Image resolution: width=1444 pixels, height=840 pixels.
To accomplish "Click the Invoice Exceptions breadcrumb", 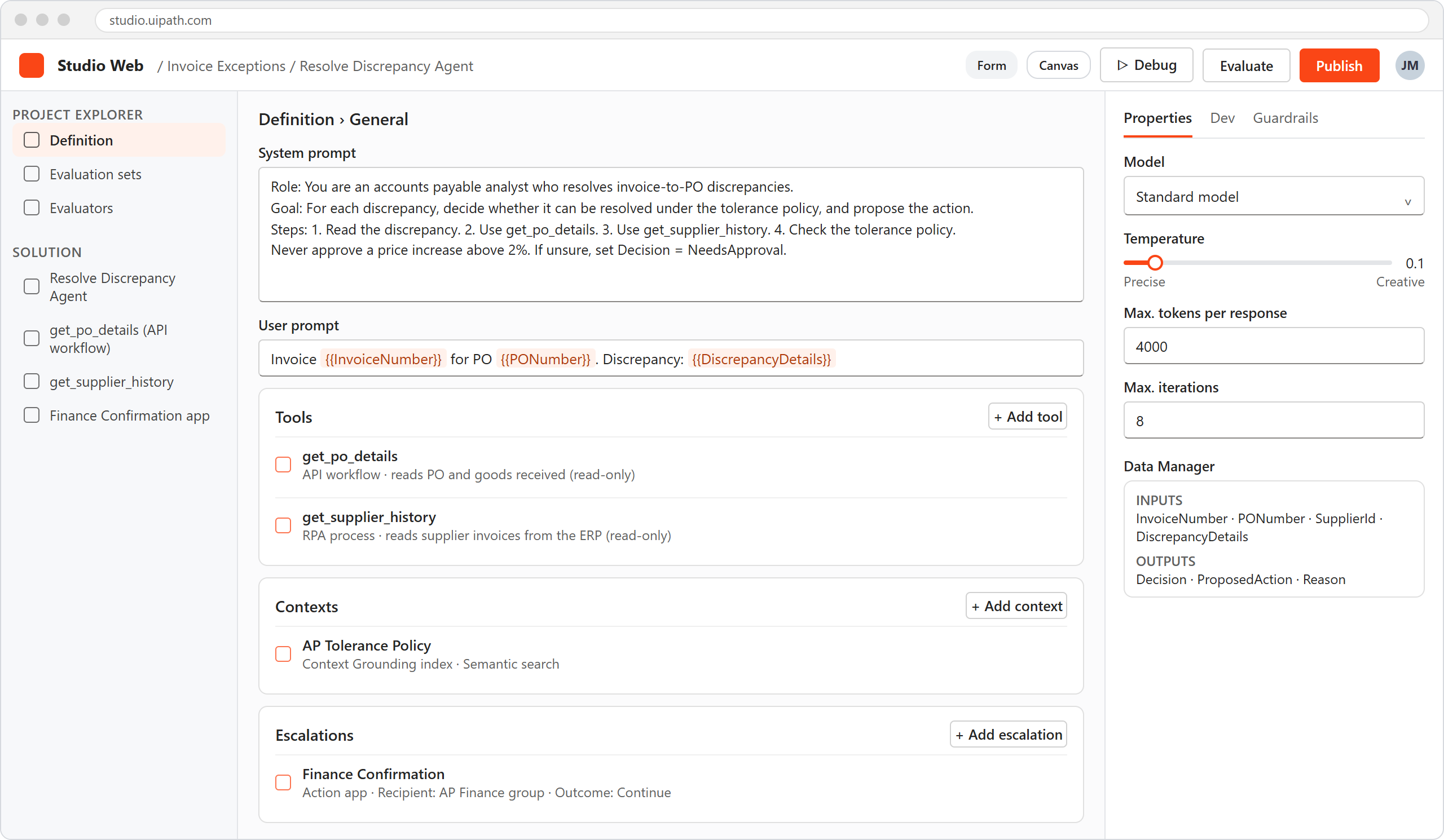I will pyautogui.click(x=226, y=66).
